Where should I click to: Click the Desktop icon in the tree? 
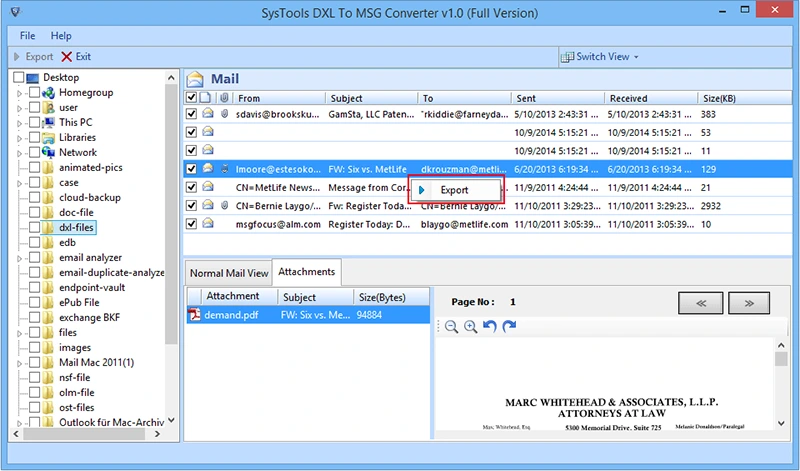point(33,78)
